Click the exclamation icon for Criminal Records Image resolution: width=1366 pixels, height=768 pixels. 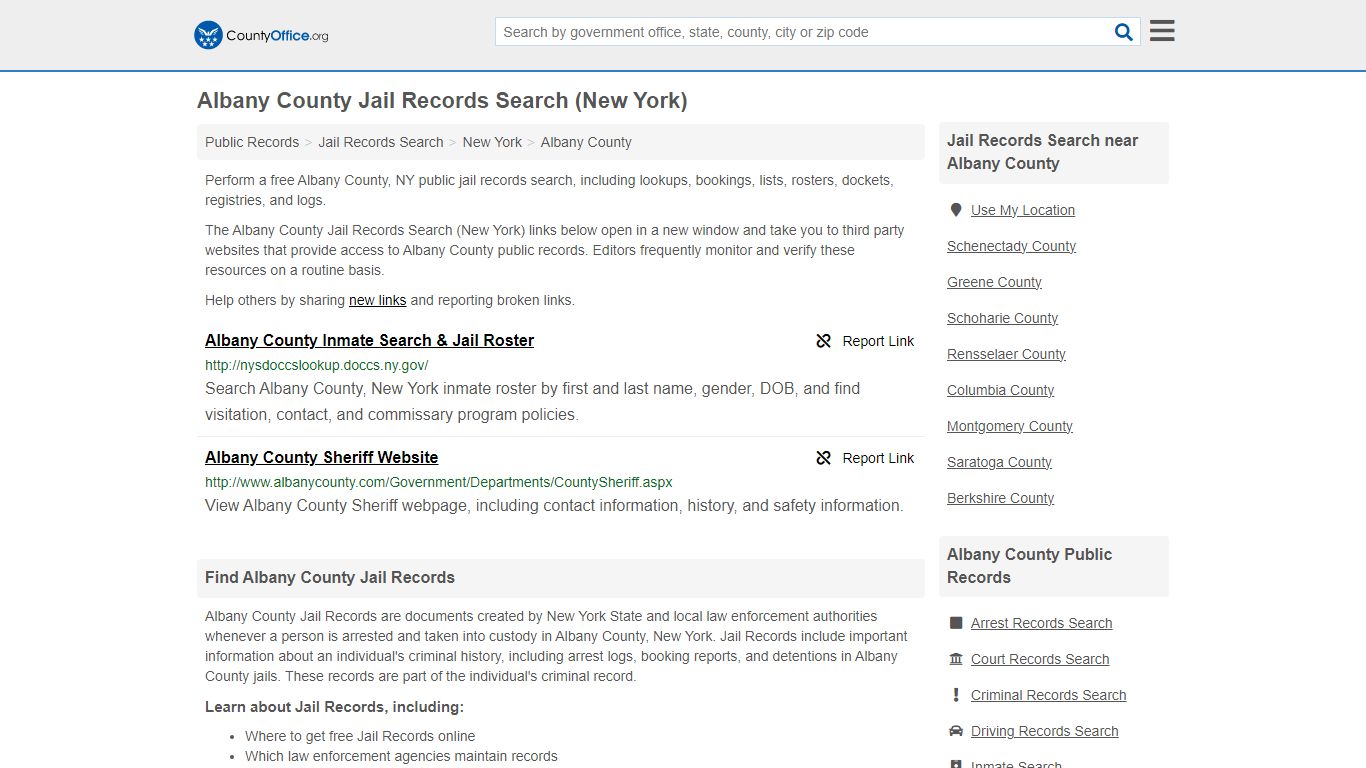point(956,695)
